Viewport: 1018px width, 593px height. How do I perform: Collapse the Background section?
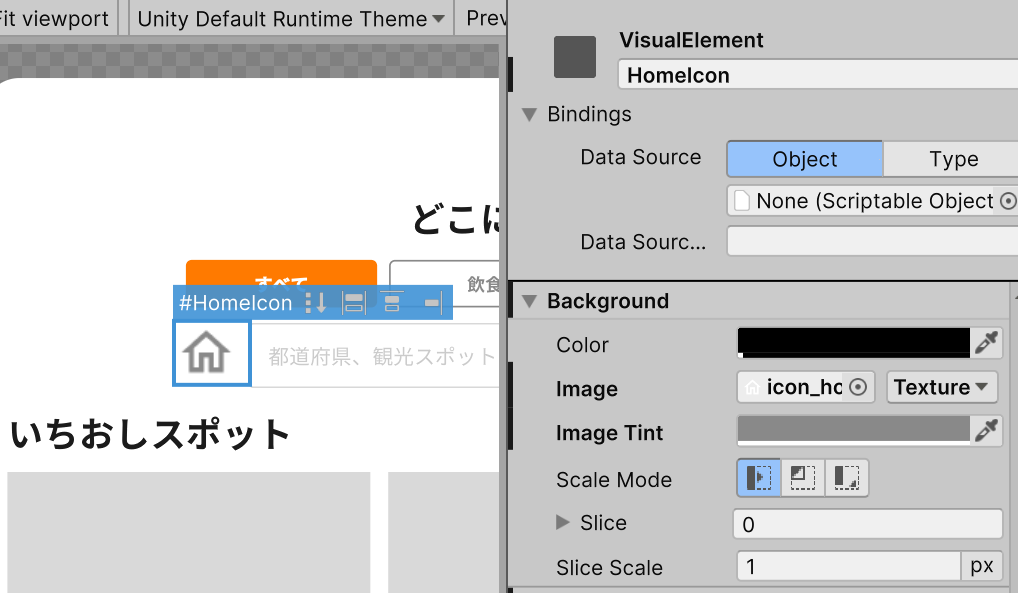(x=529, y=301)
